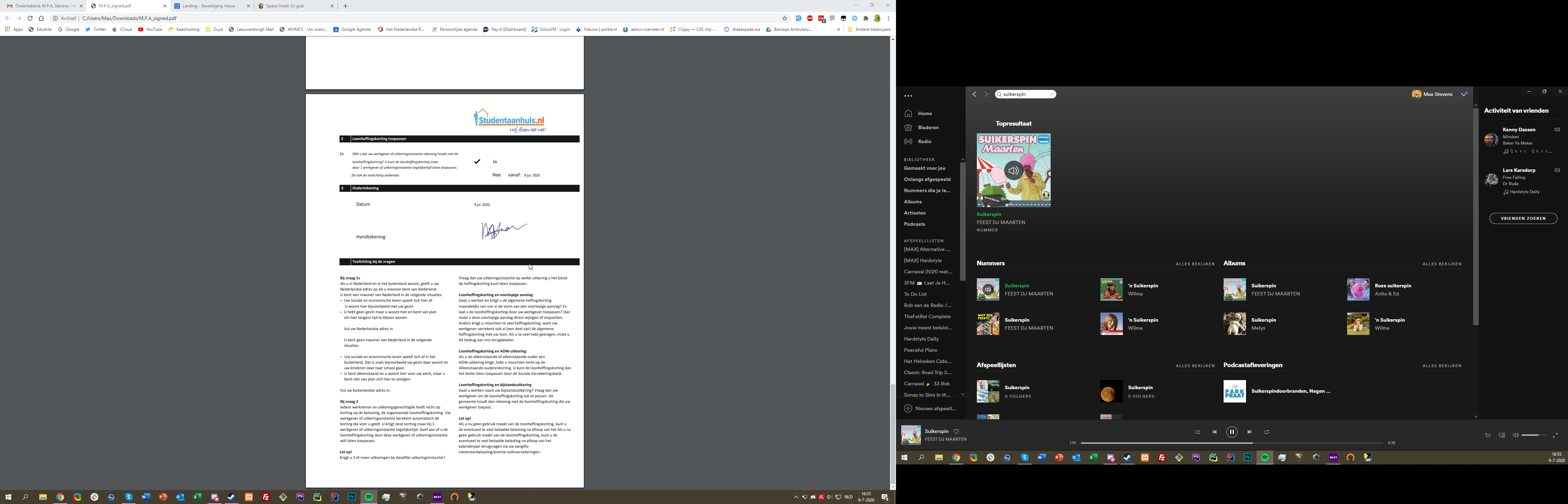
Task: Pause the currently playing song
Action: pos(1231,432)
